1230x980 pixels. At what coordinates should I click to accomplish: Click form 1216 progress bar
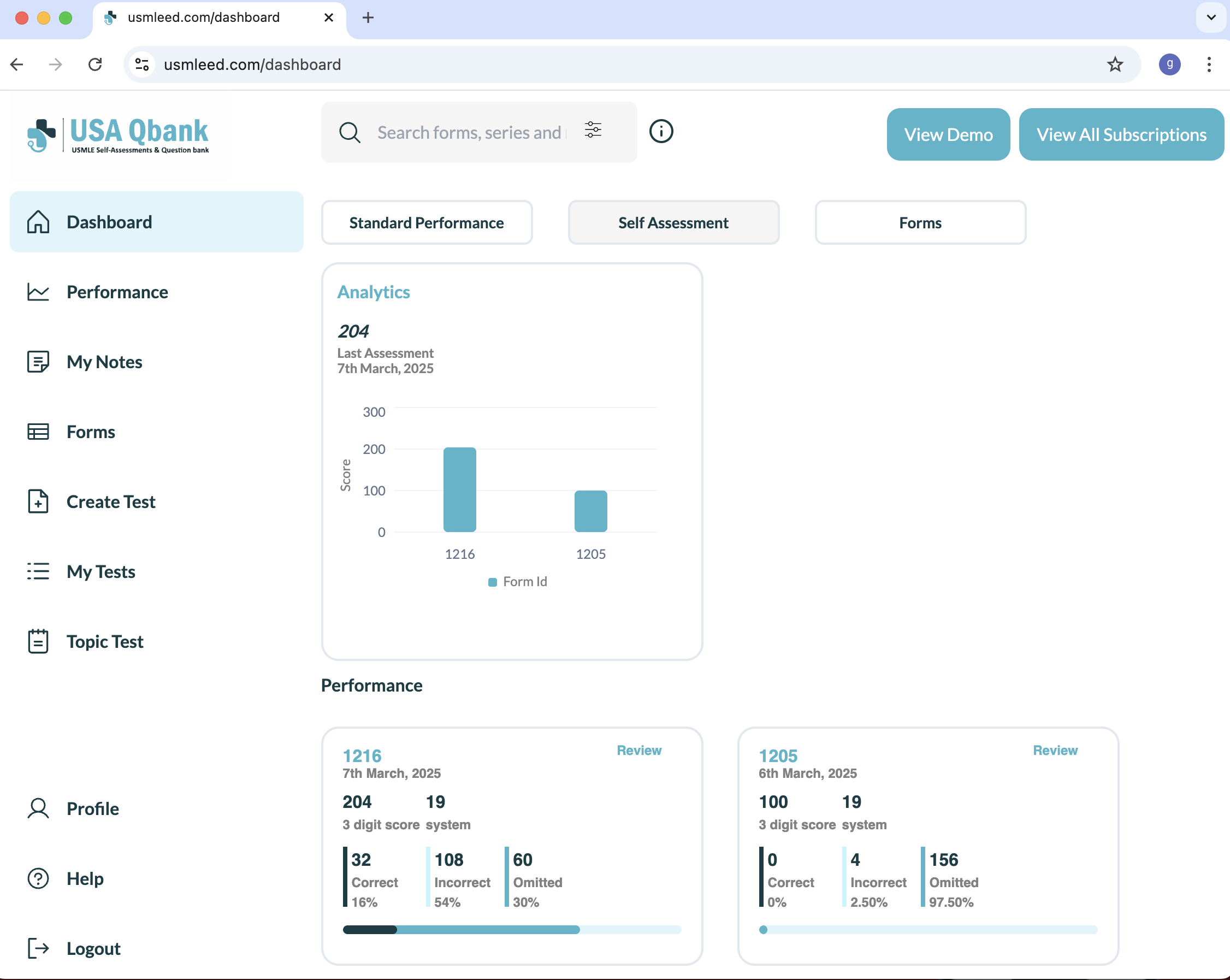click(x=512, y=929)
